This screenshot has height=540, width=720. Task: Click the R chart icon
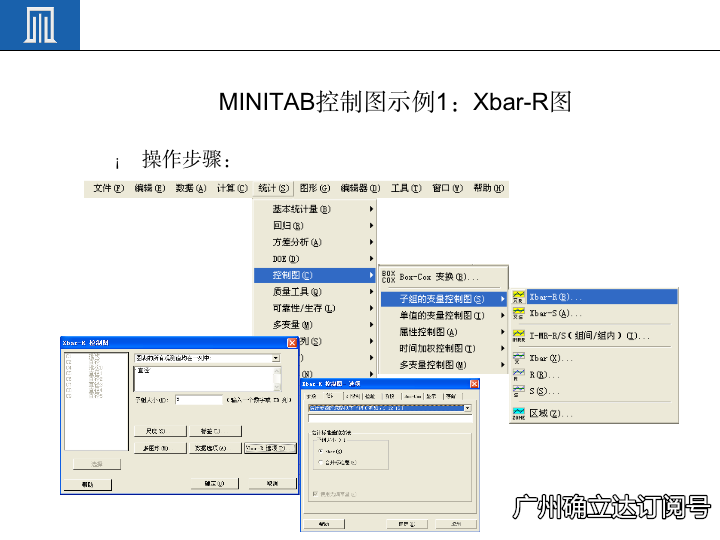[x=518, y=374]
